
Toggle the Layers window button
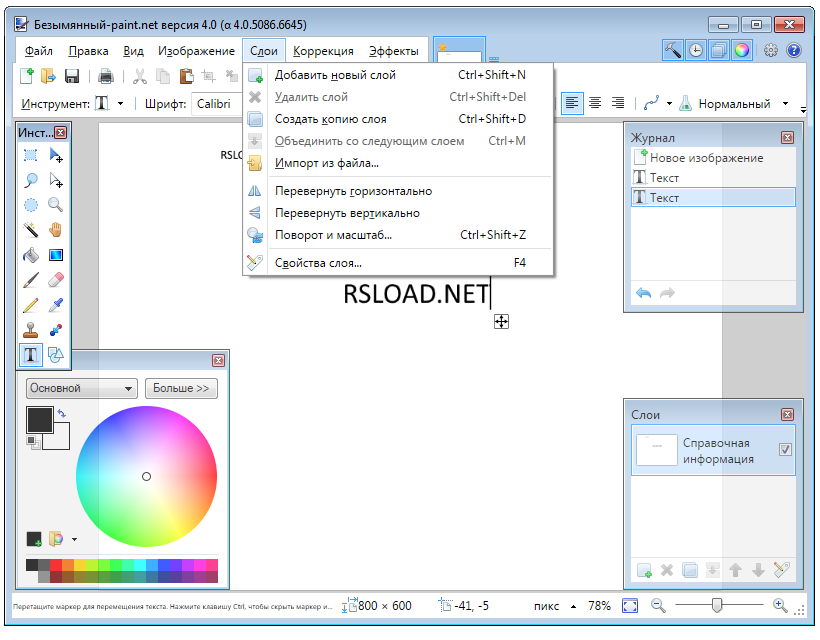(719, 50)
